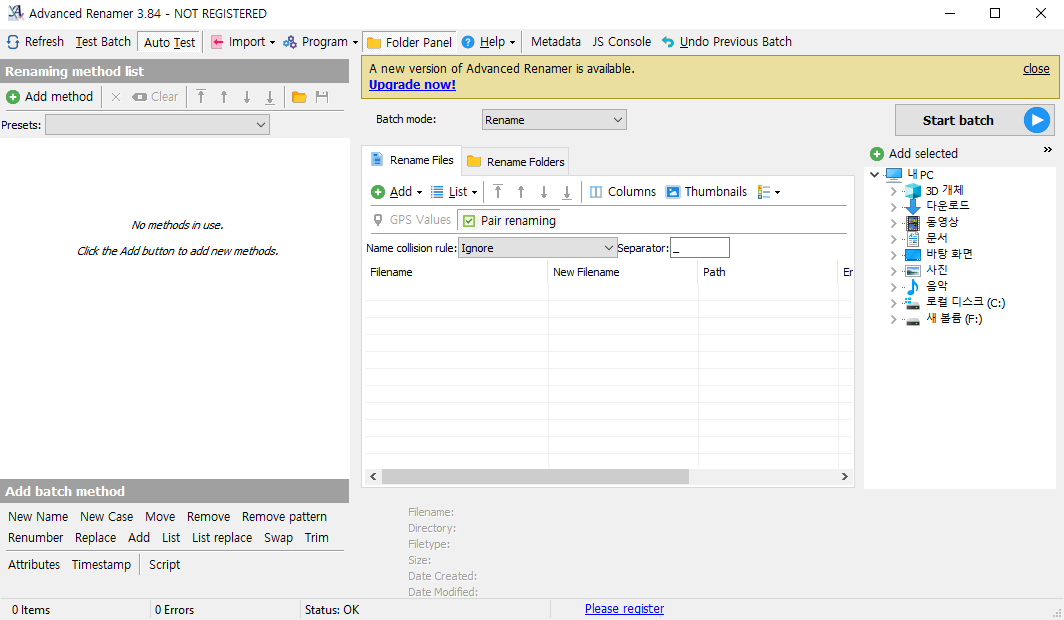Switch to the Rename Files tab
Screen dimensions: 1064x620
click(x=412, y=160)
